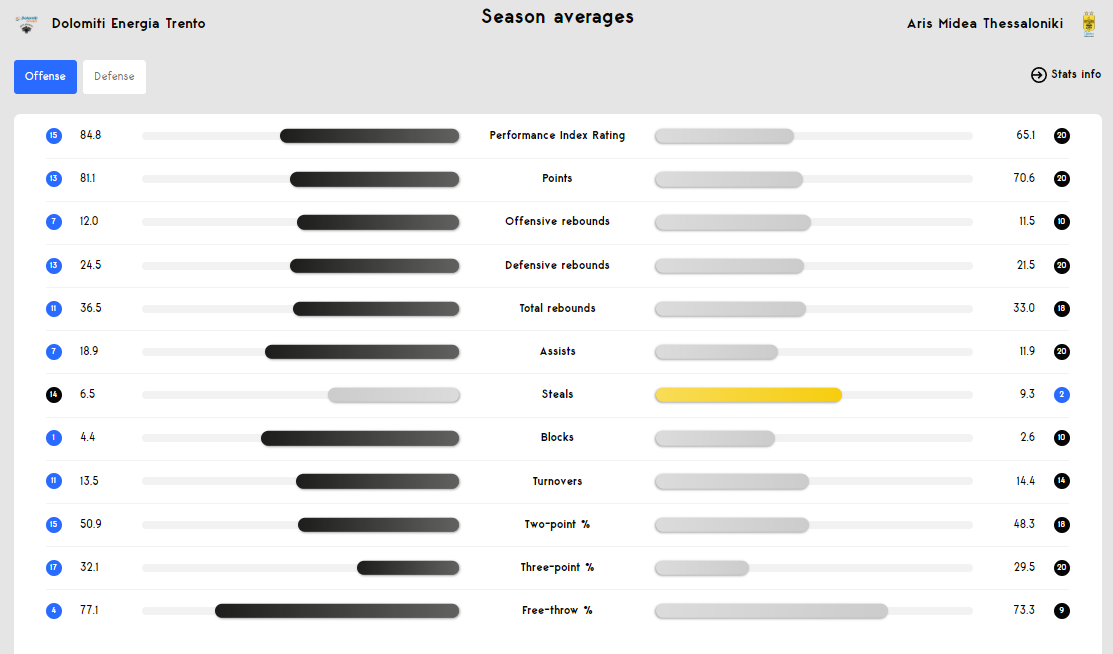Open the Aris Midea Thessaloniki team link

point(985,23)
